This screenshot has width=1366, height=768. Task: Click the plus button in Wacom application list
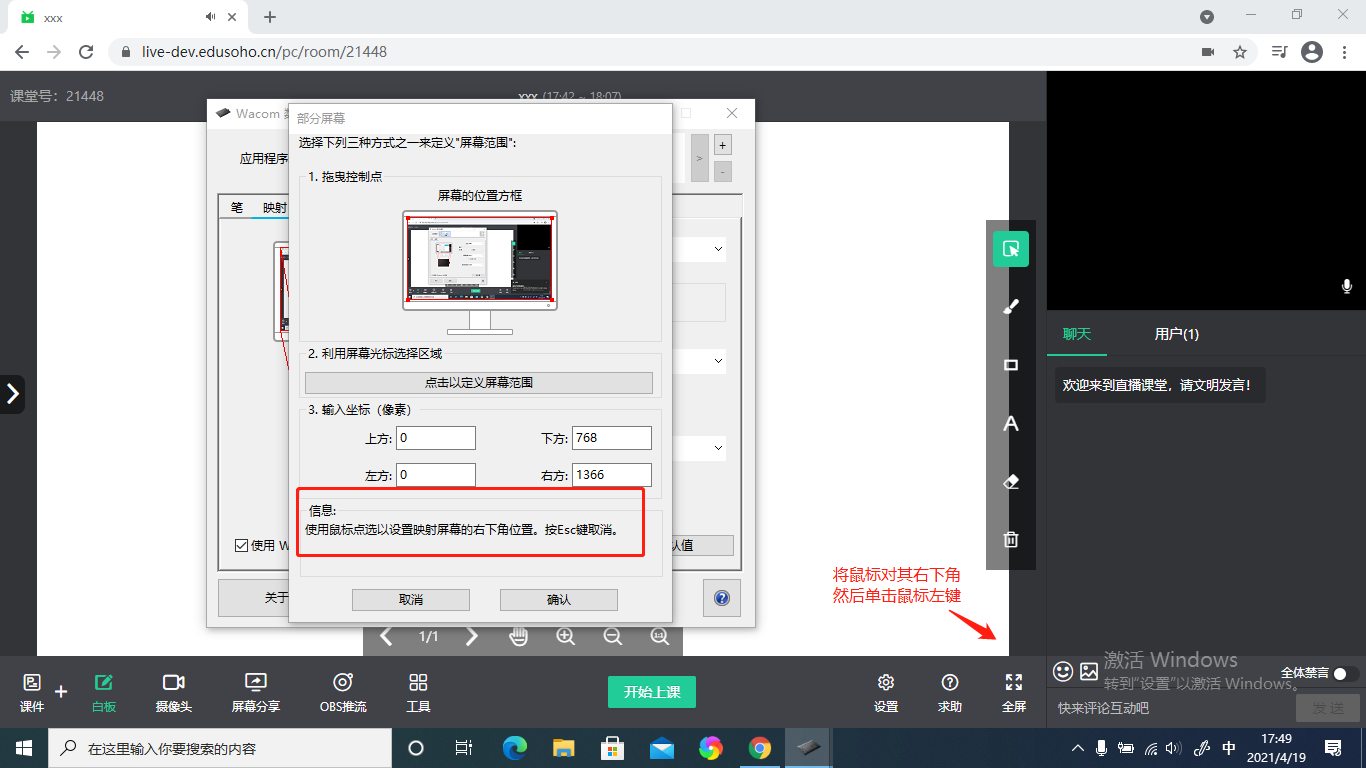coord(723,144)
